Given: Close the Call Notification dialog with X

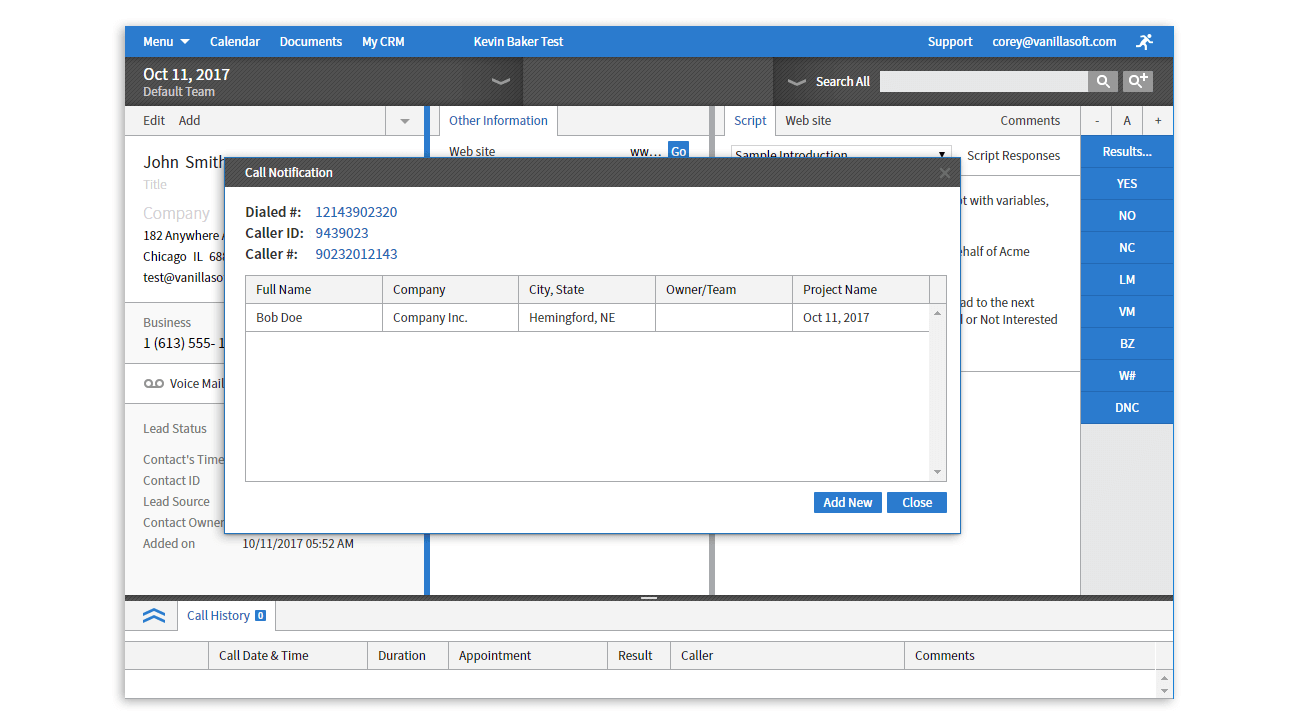Looking at the screenshot, I should [x=945, y=173].
